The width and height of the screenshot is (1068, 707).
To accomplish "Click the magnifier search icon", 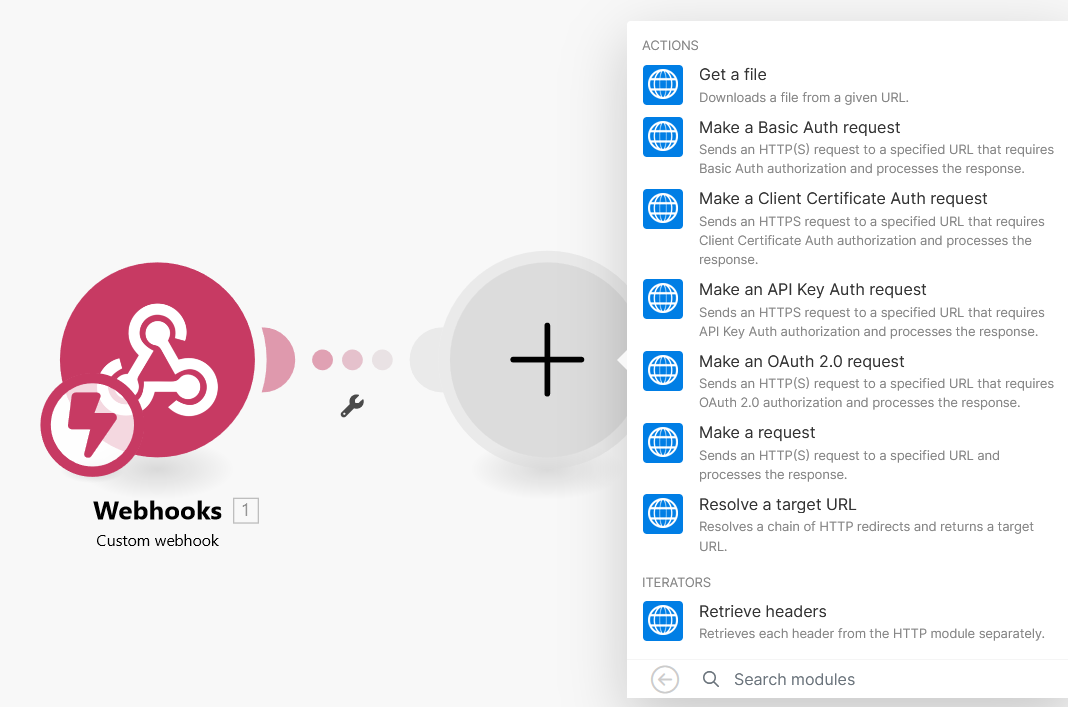I will (710, 679).
